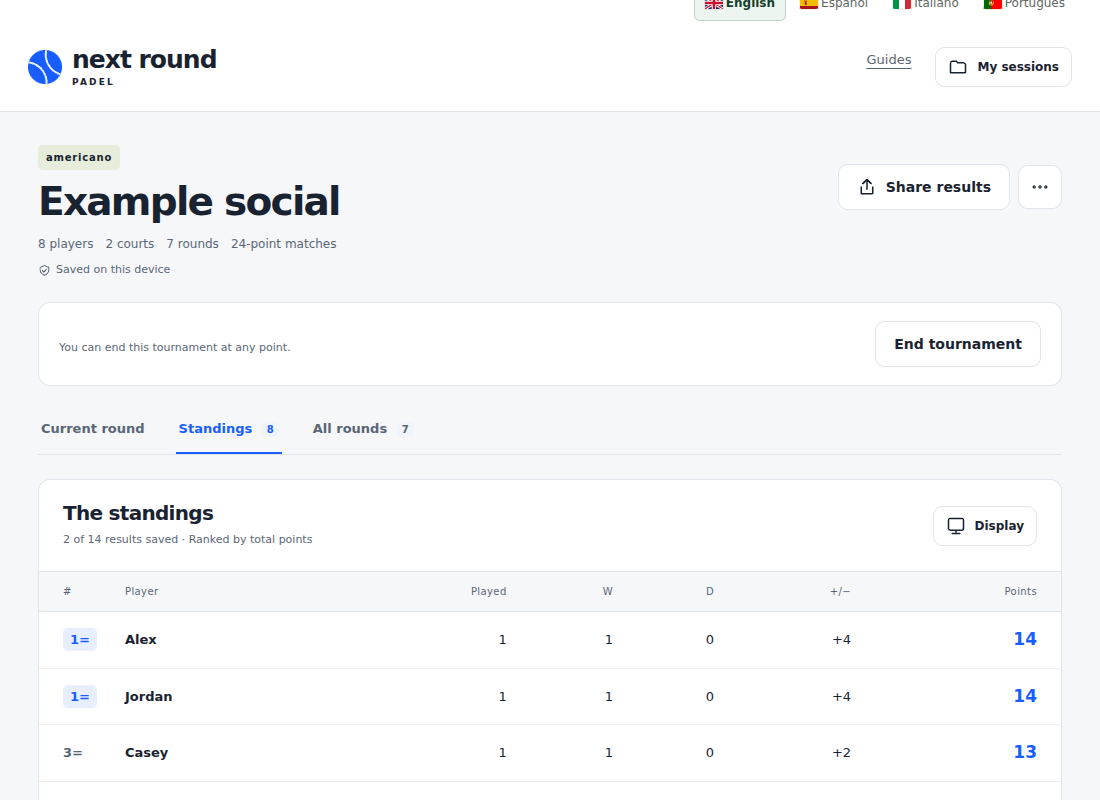Open My sessions
Viewport: 1100px width, 800px height.
point(1003,67)
